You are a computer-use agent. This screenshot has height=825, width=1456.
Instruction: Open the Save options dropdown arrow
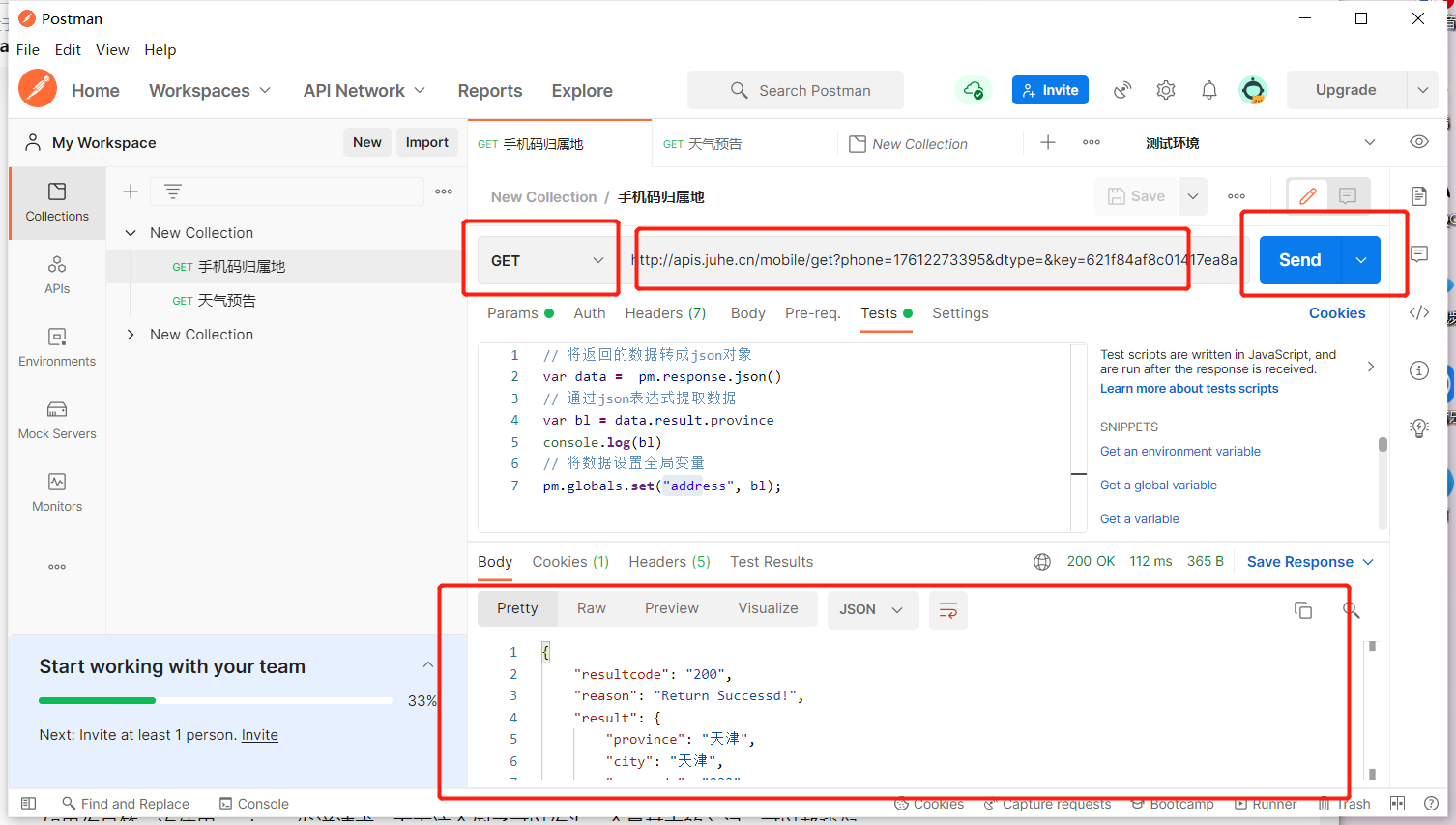point(1193,196)
